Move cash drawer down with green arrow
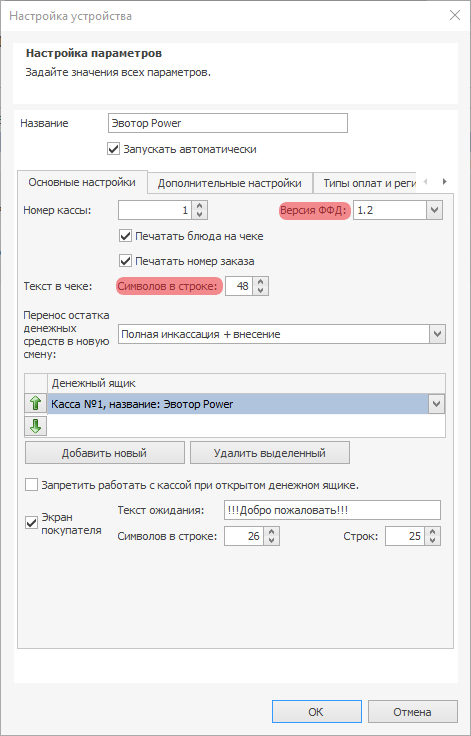This screenshot has width=471, height=736. (36, 426)
